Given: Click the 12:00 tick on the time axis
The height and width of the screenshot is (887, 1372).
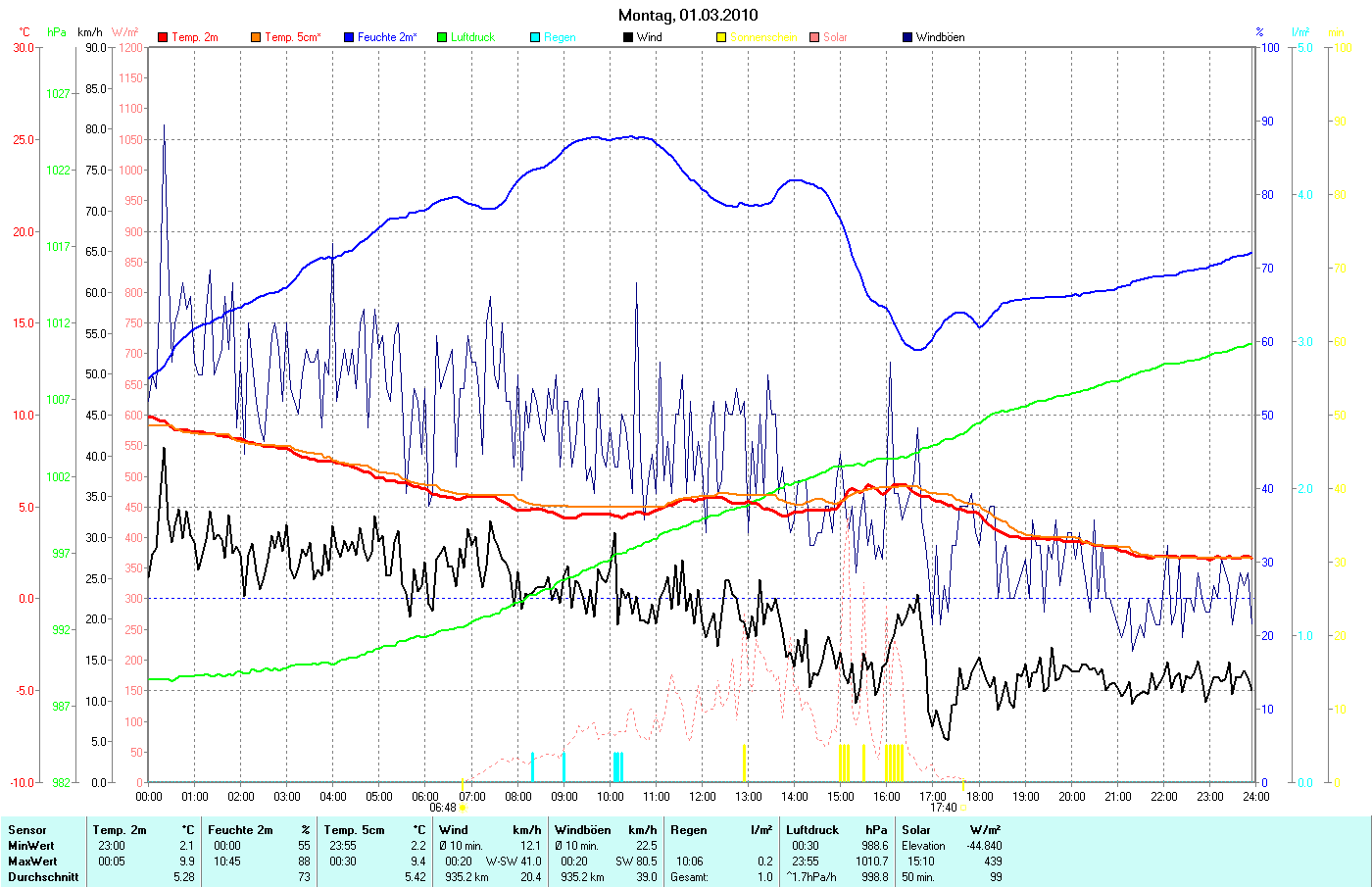Looking at the screenshot, I should click(x=702, y=796).
